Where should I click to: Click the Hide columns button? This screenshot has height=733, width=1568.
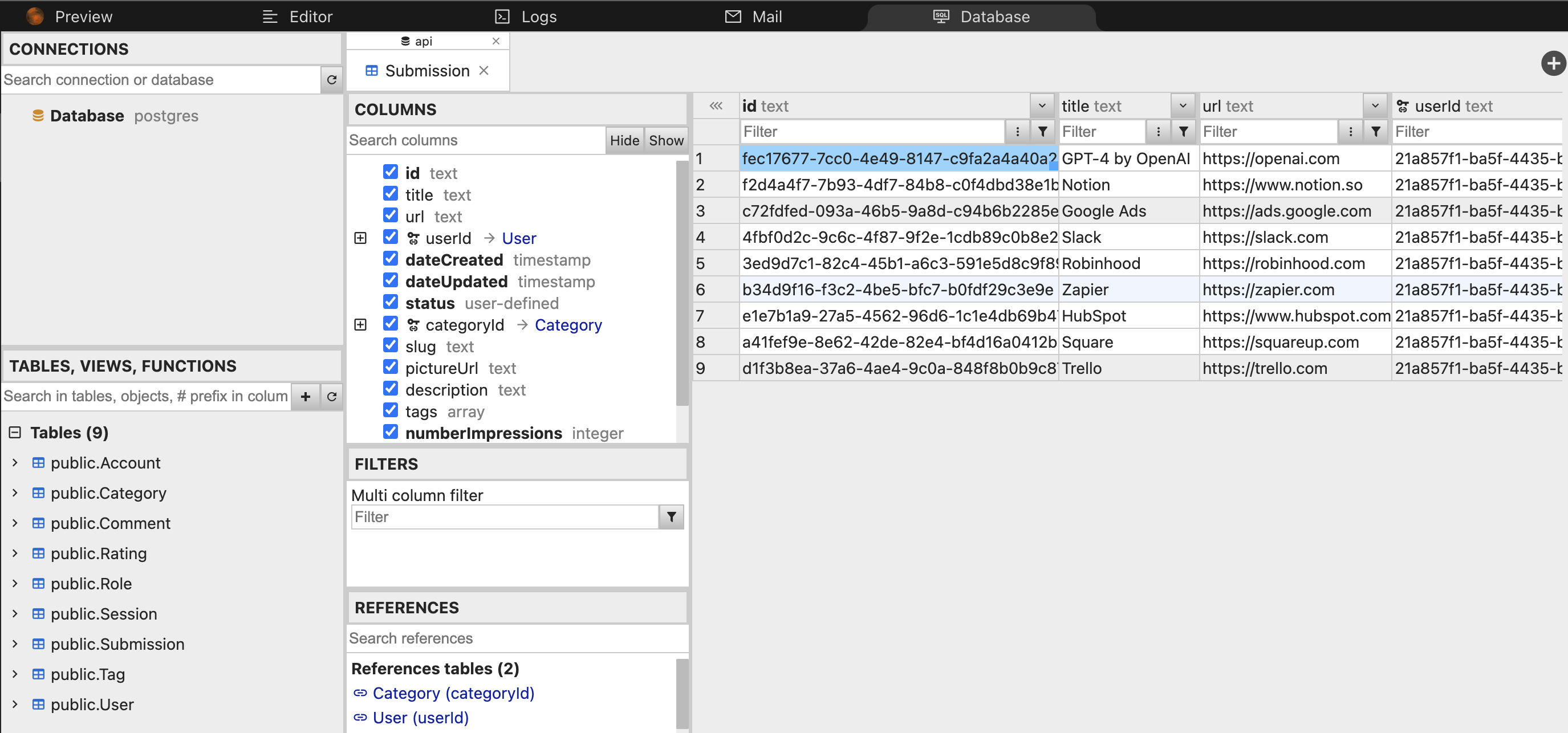pyautogui.click(x=624, y=140)
